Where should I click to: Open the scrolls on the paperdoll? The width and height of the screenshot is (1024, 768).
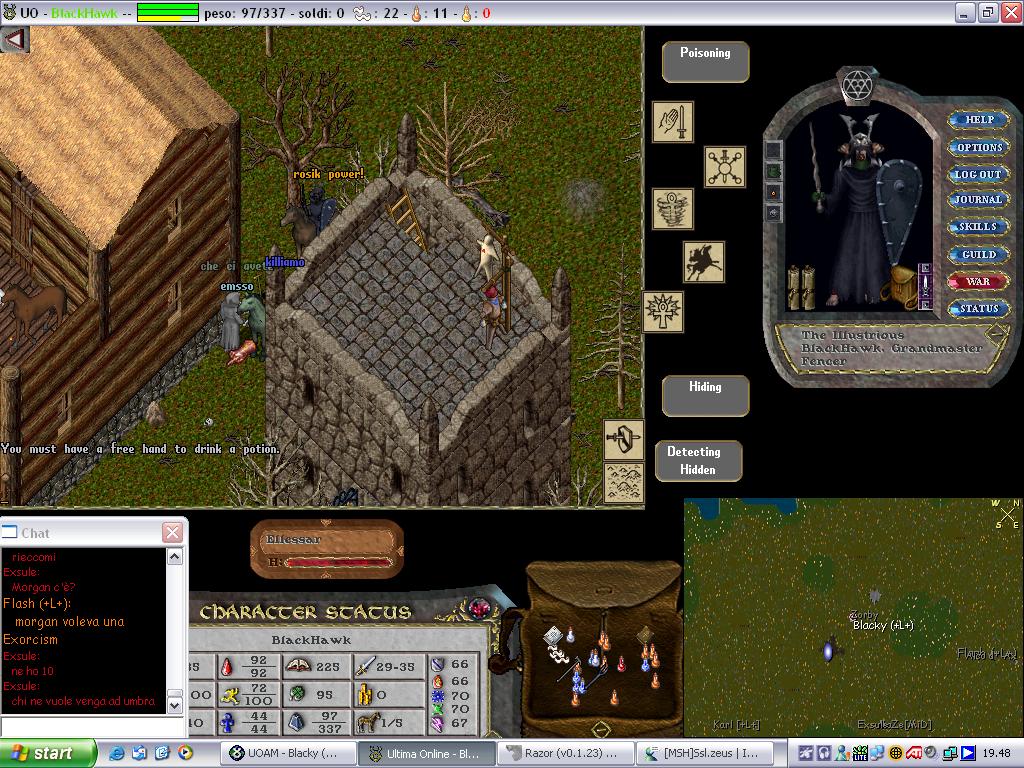pos(801,287)
